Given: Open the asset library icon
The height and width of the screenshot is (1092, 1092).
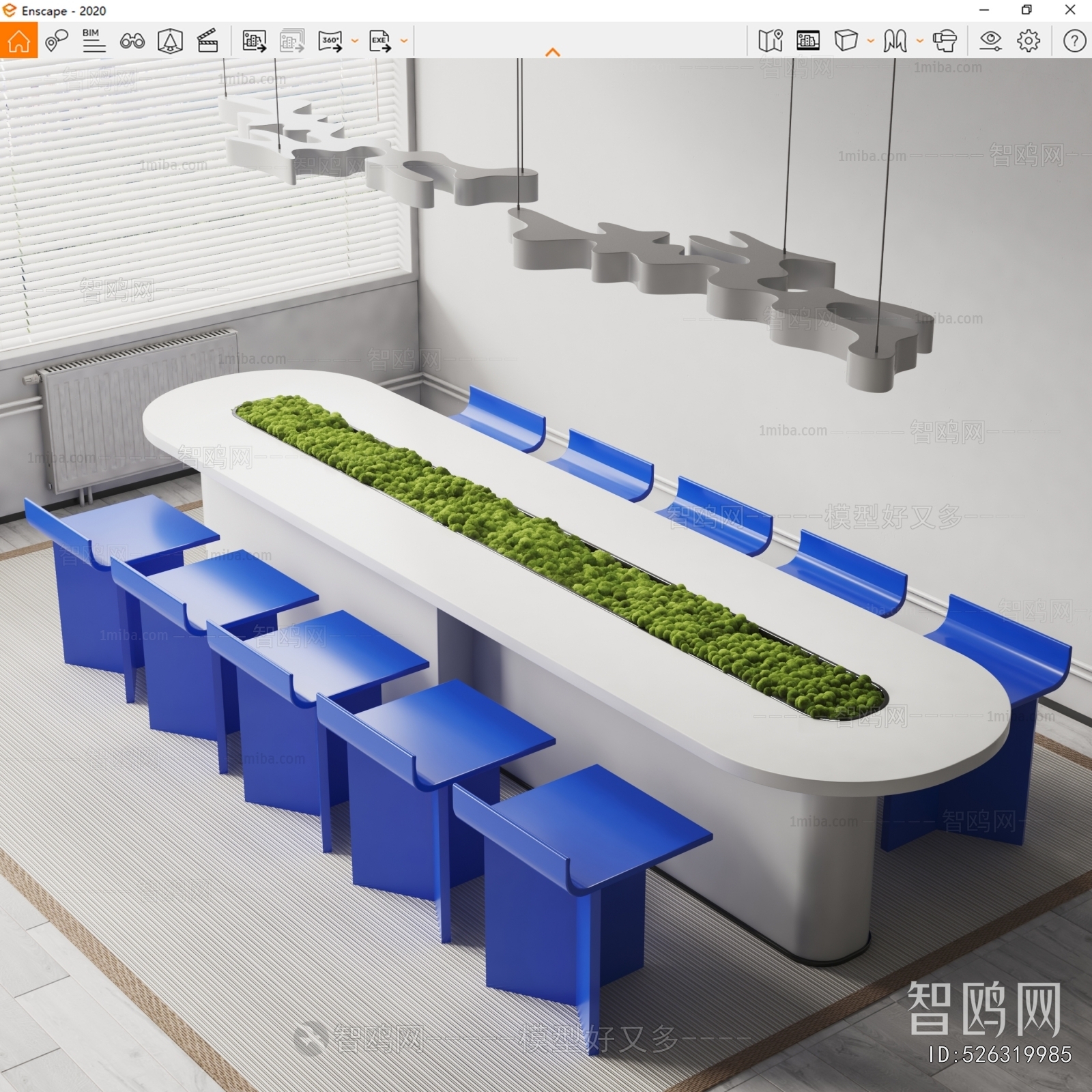Looking at the screenshot, I should pos(808,41).
